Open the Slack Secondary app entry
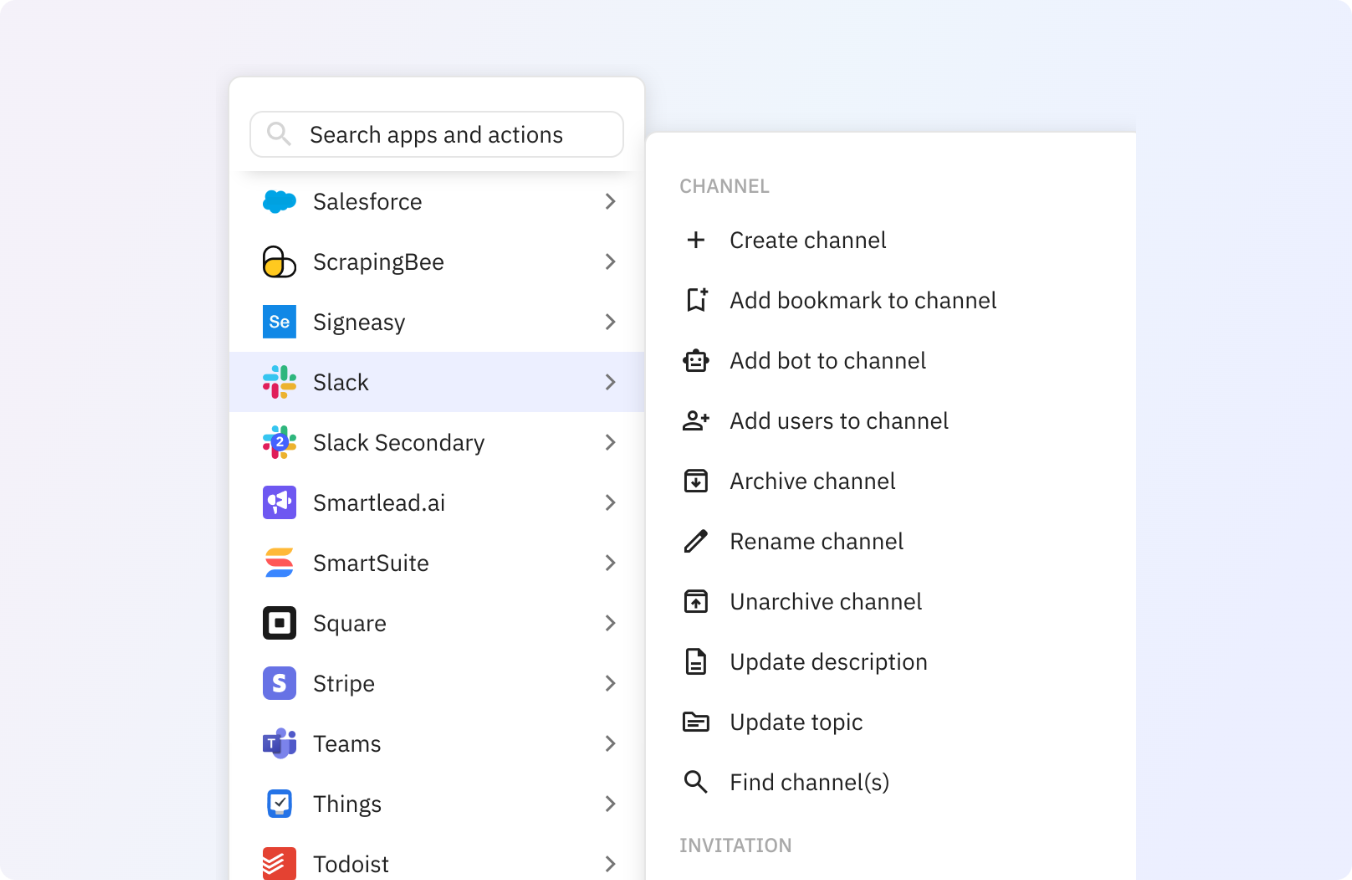The width and height of the screenshot is (1352, 880). pos(436,442)
